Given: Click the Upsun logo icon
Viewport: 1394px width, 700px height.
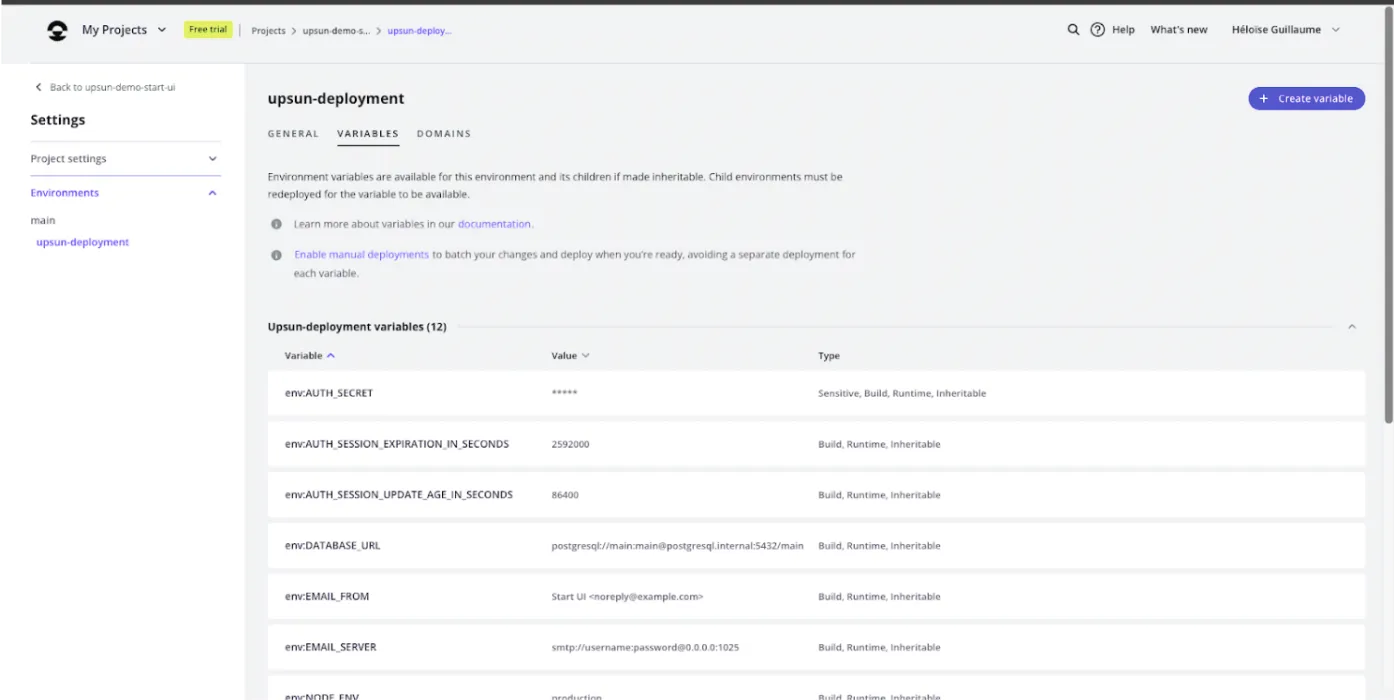Looking at the screenshot, I should tap(58, 30).
